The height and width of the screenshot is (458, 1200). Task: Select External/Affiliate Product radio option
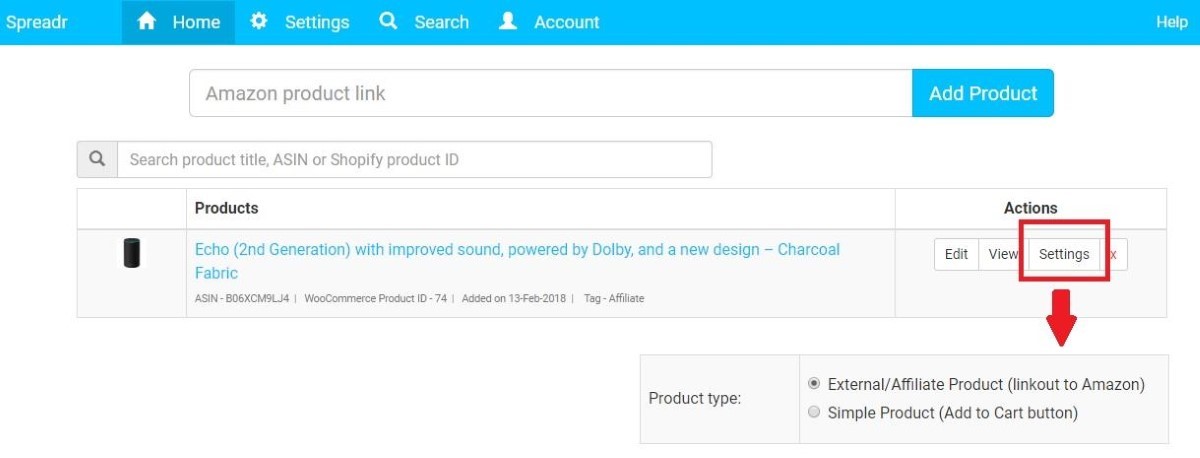pos(814,384)
